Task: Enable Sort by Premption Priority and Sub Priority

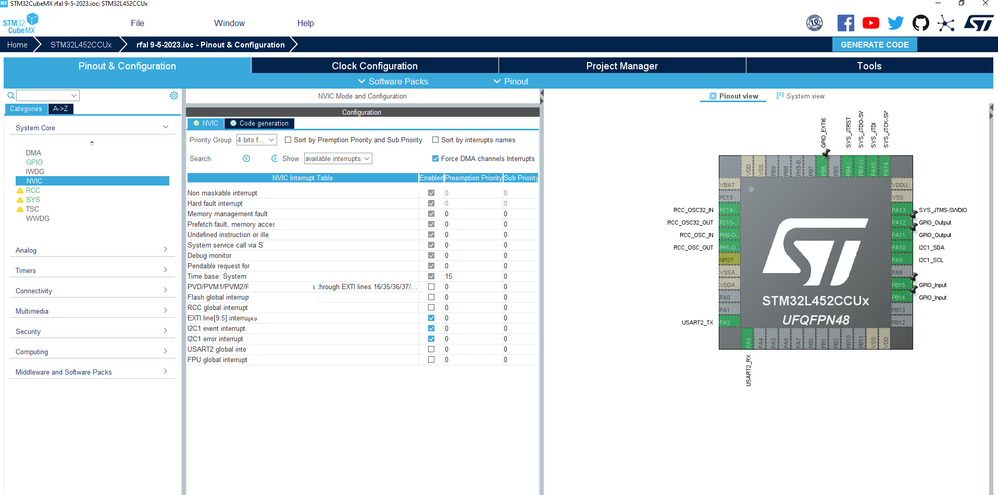Action: tap(288, 139)
